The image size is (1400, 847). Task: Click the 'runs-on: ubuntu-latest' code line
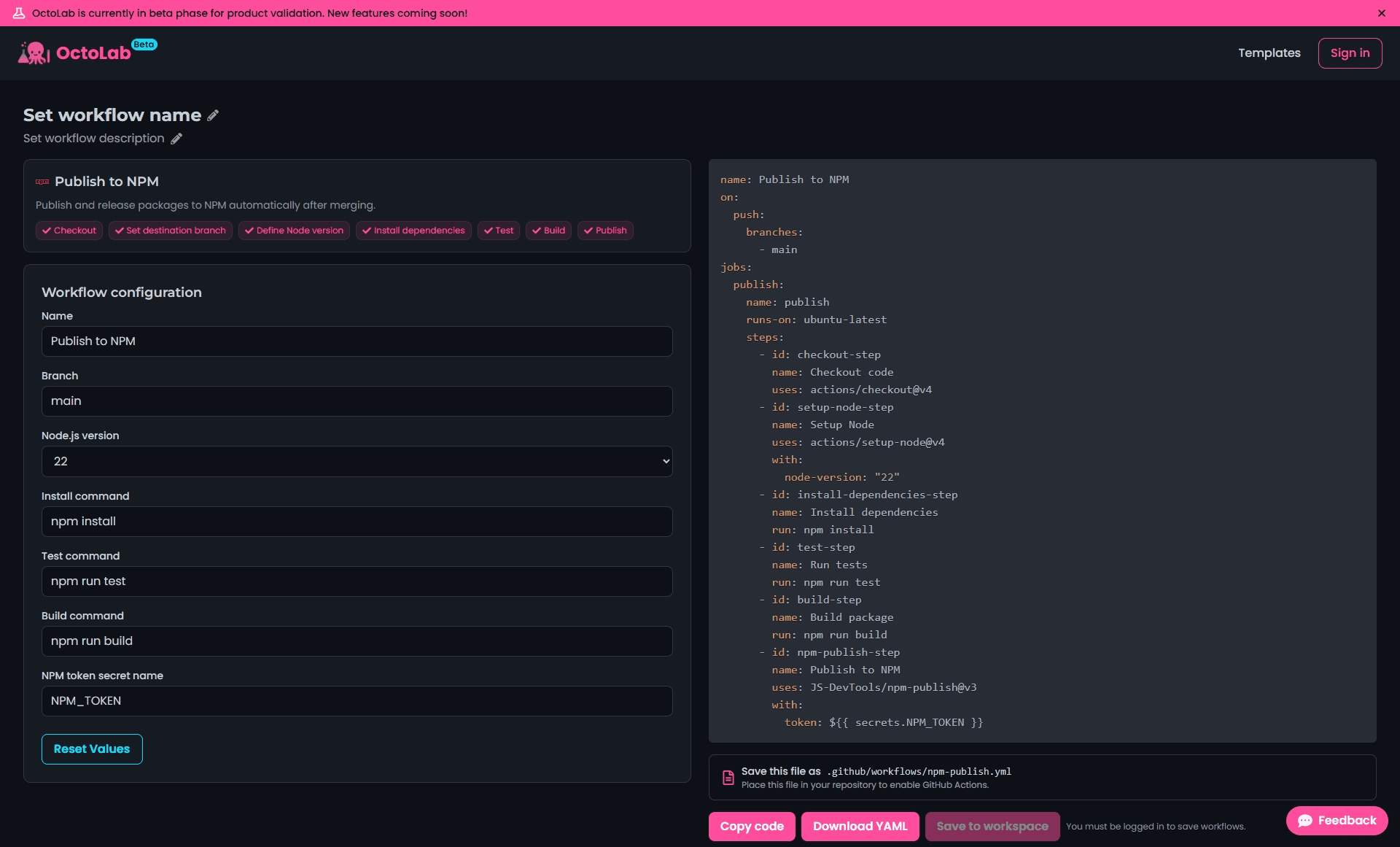[817, 320]
